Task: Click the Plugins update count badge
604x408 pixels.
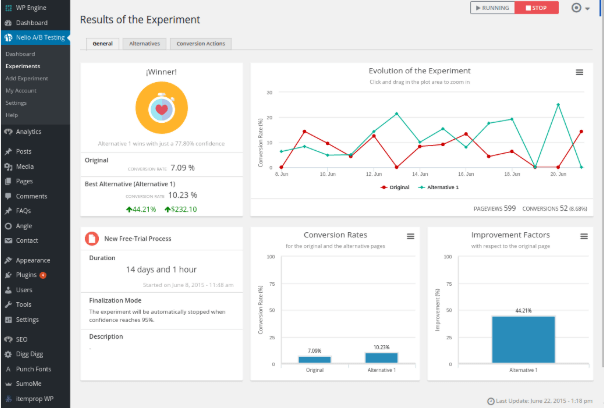Action: (43, 275)
